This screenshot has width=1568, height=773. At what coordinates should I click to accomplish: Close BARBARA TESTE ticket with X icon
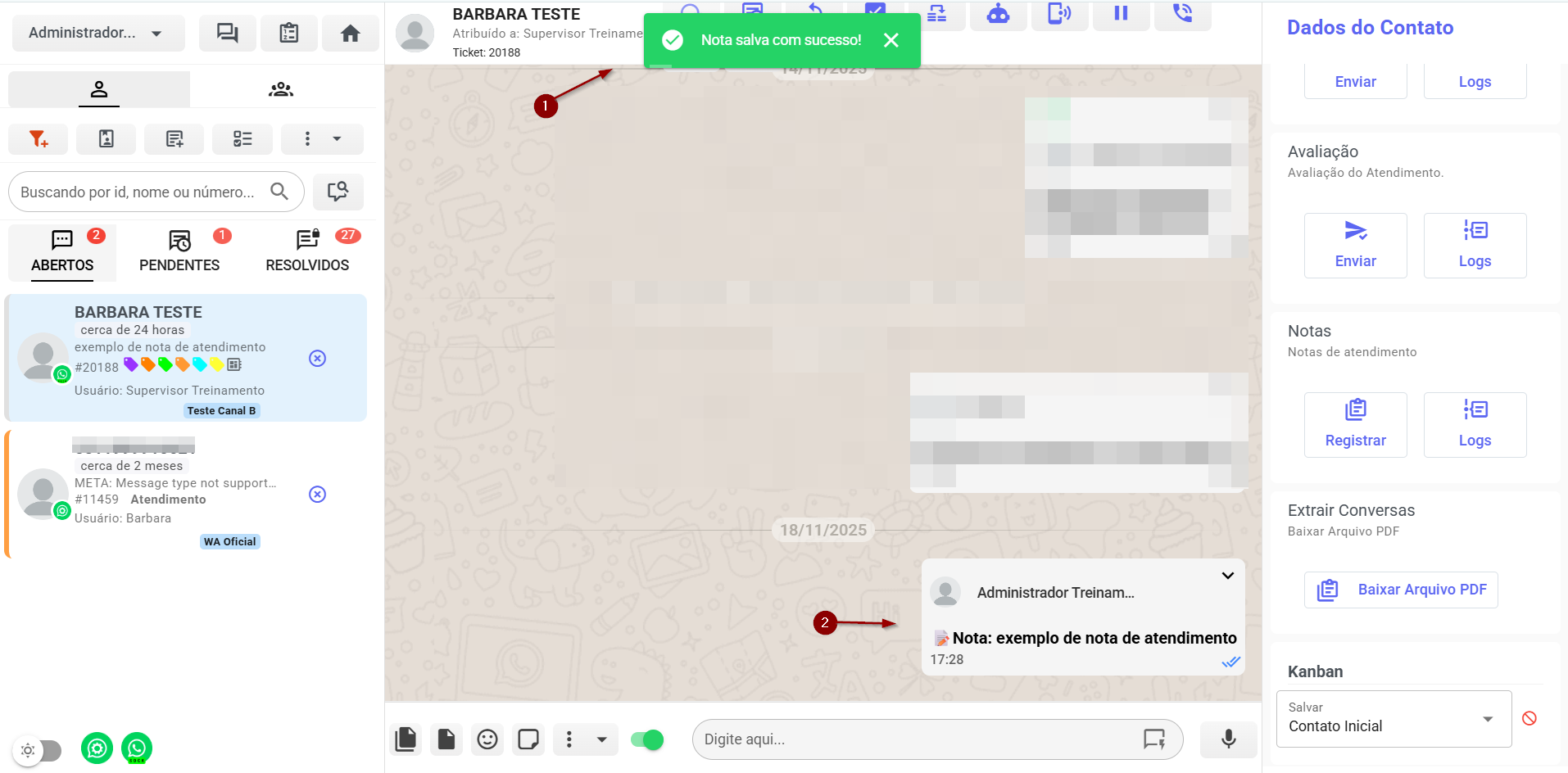click(318, 359)
